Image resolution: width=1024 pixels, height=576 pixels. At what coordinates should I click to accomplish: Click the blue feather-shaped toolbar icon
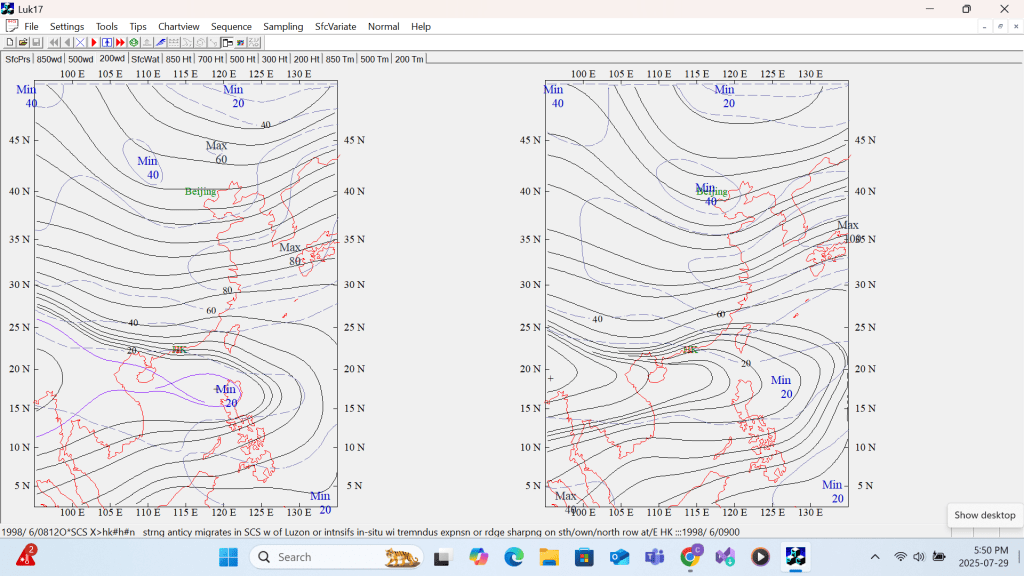coord(160,43)
